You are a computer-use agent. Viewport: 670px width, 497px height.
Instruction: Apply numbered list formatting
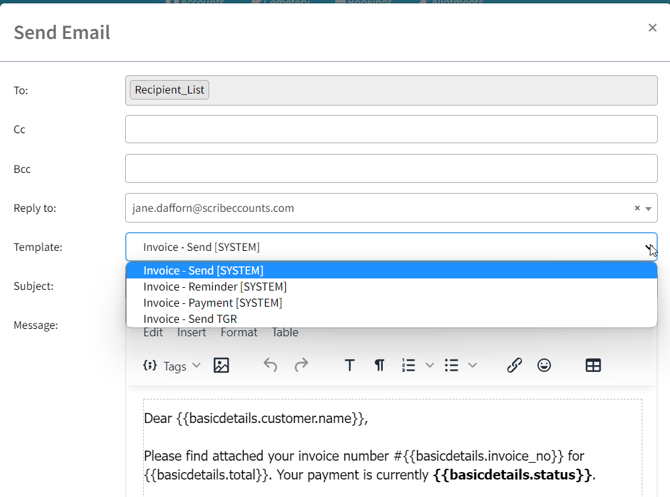click(x=408, y=365)
